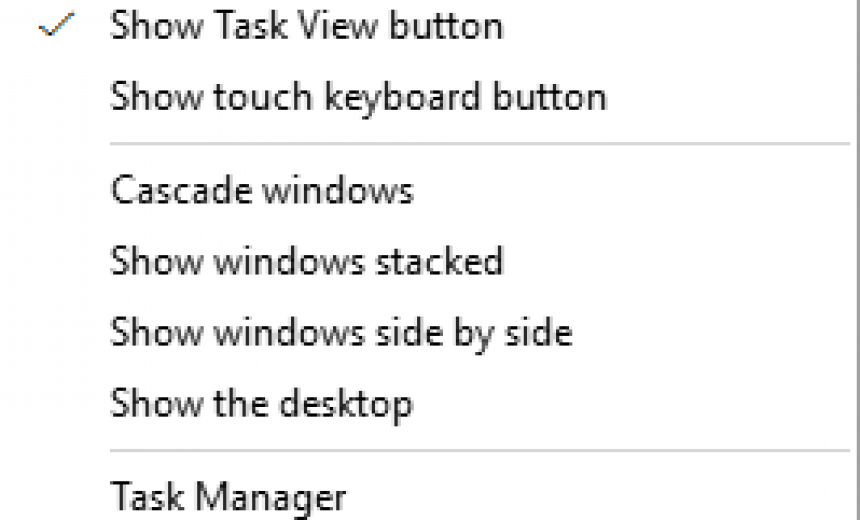Select Cascade windows from the context menu
This screenshot has width=860, height=520.
pos(261,190)
